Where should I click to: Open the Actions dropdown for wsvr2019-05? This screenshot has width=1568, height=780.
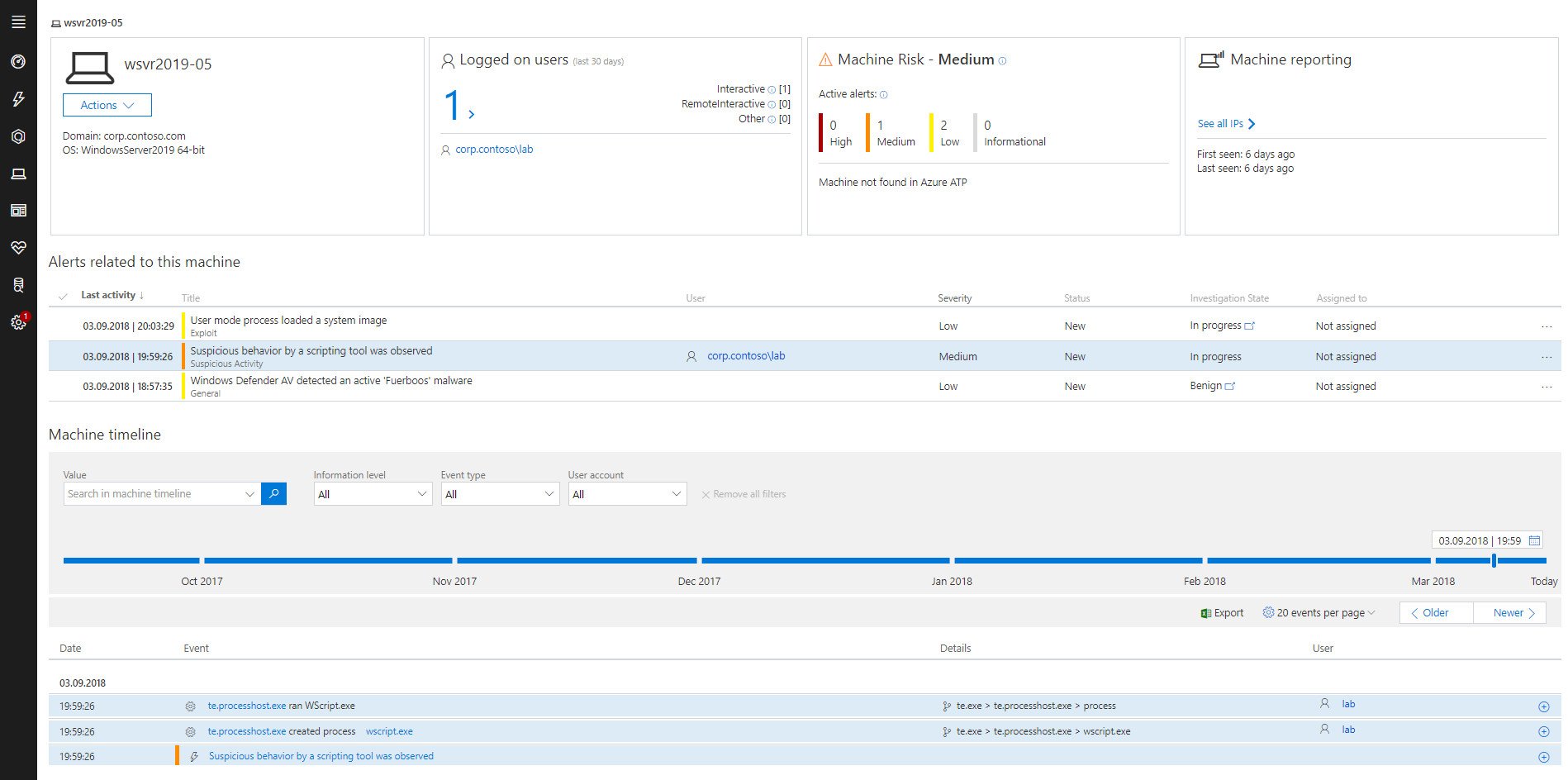pyautogui.click(x=106, y=105)
